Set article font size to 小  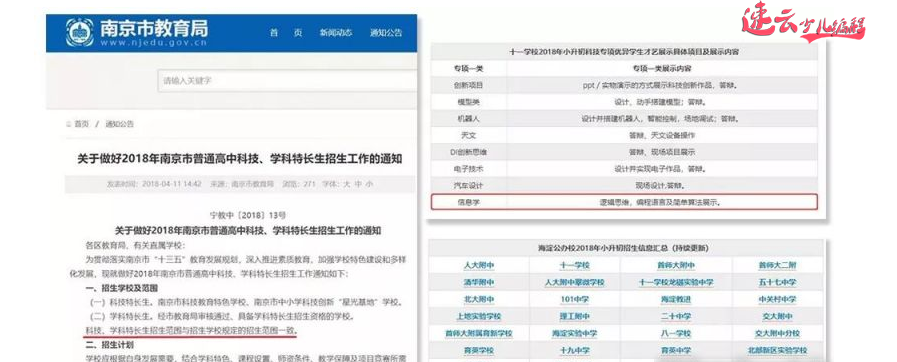coord(369,184)
